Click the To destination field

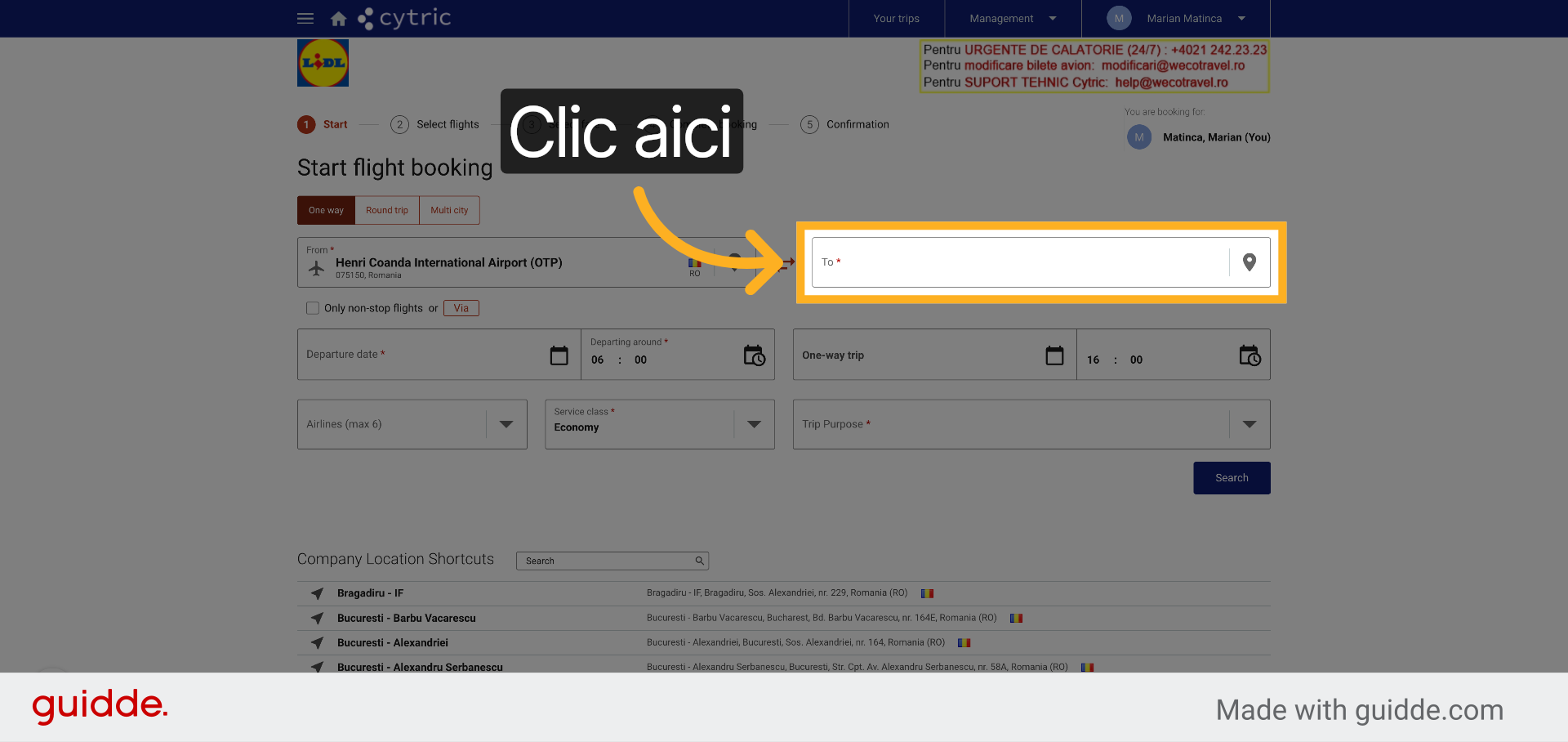pos(1040,262)
